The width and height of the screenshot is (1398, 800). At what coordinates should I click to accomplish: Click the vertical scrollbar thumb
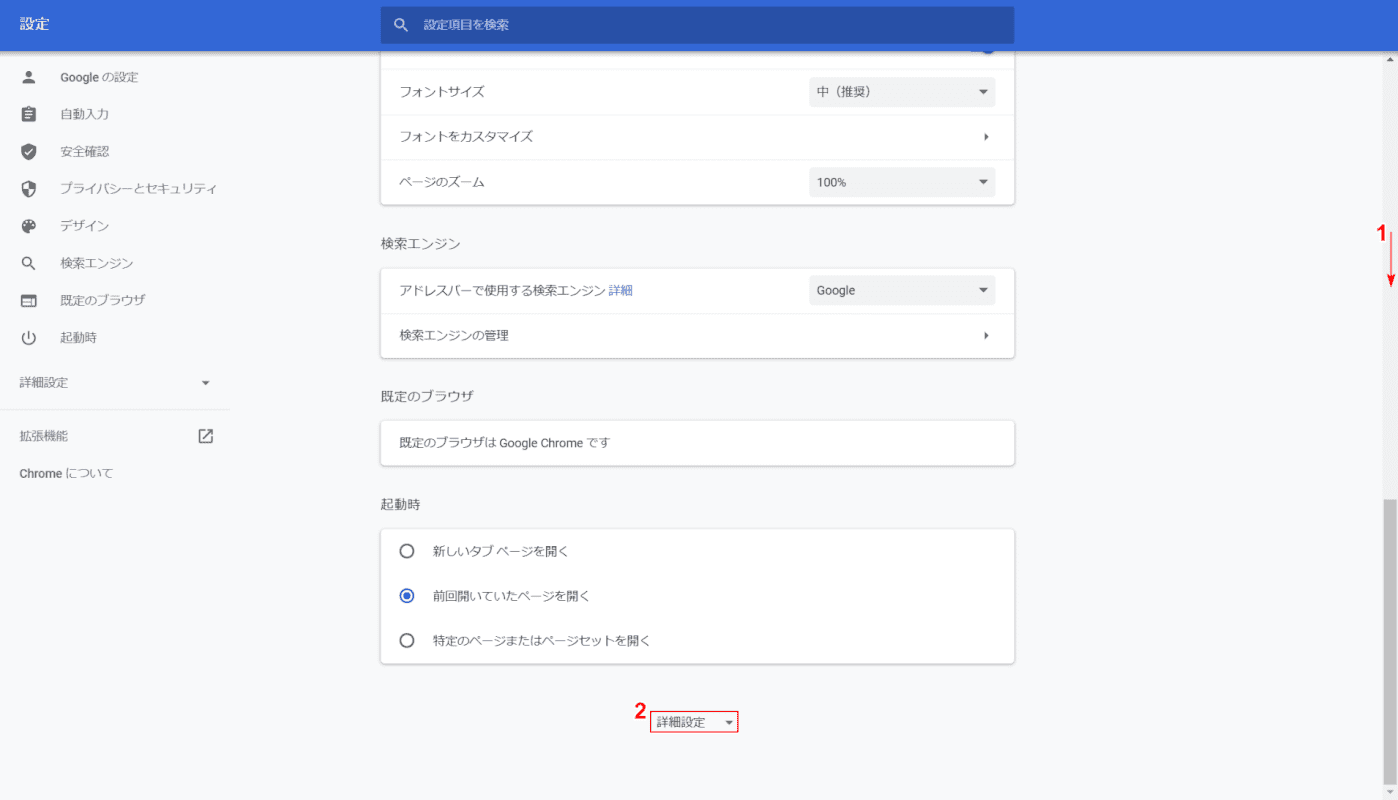[x=1390, y=641]
